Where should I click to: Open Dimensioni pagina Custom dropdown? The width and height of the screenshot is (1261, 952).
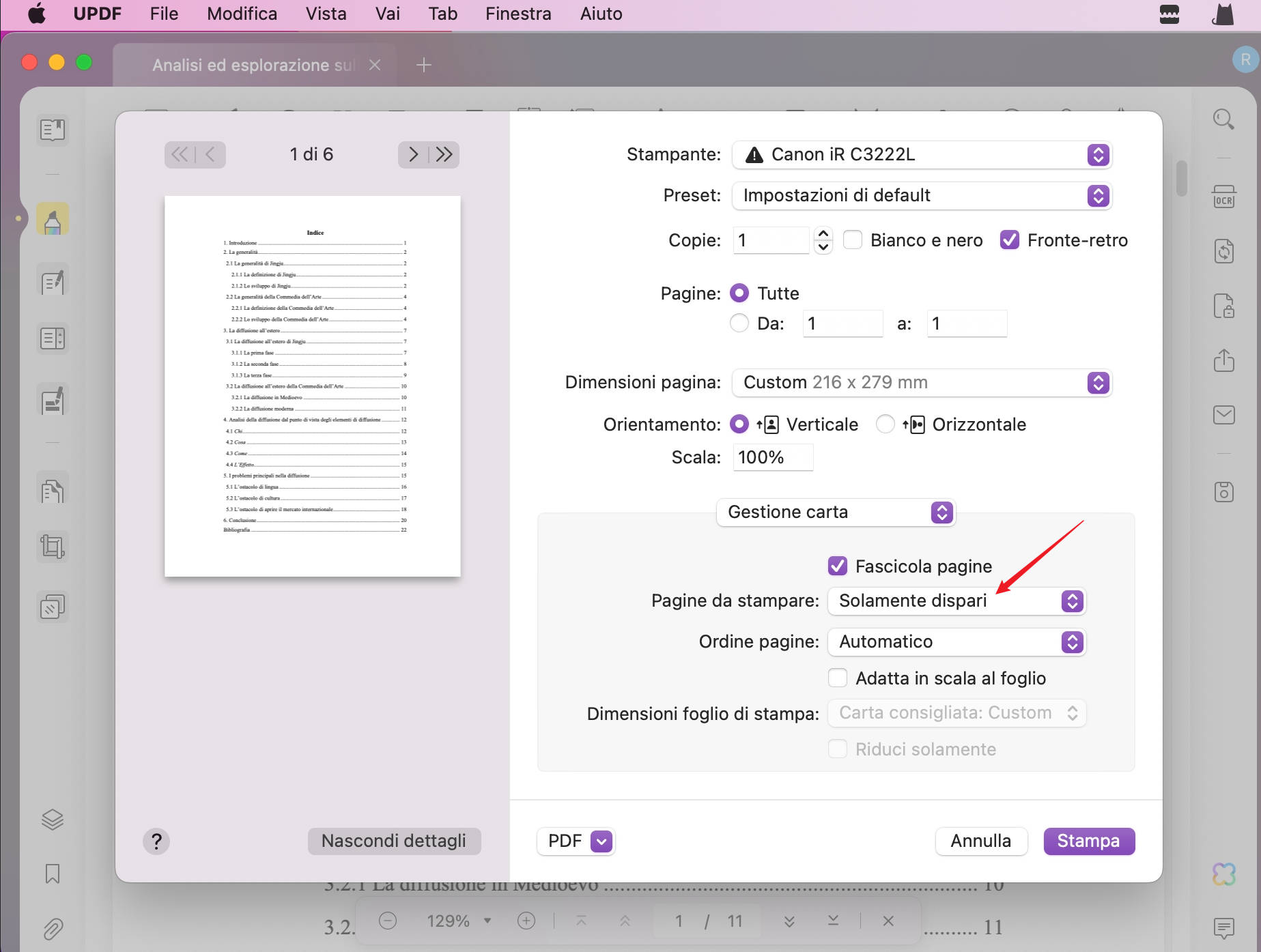pyautogui.click(x=922, y=383)
